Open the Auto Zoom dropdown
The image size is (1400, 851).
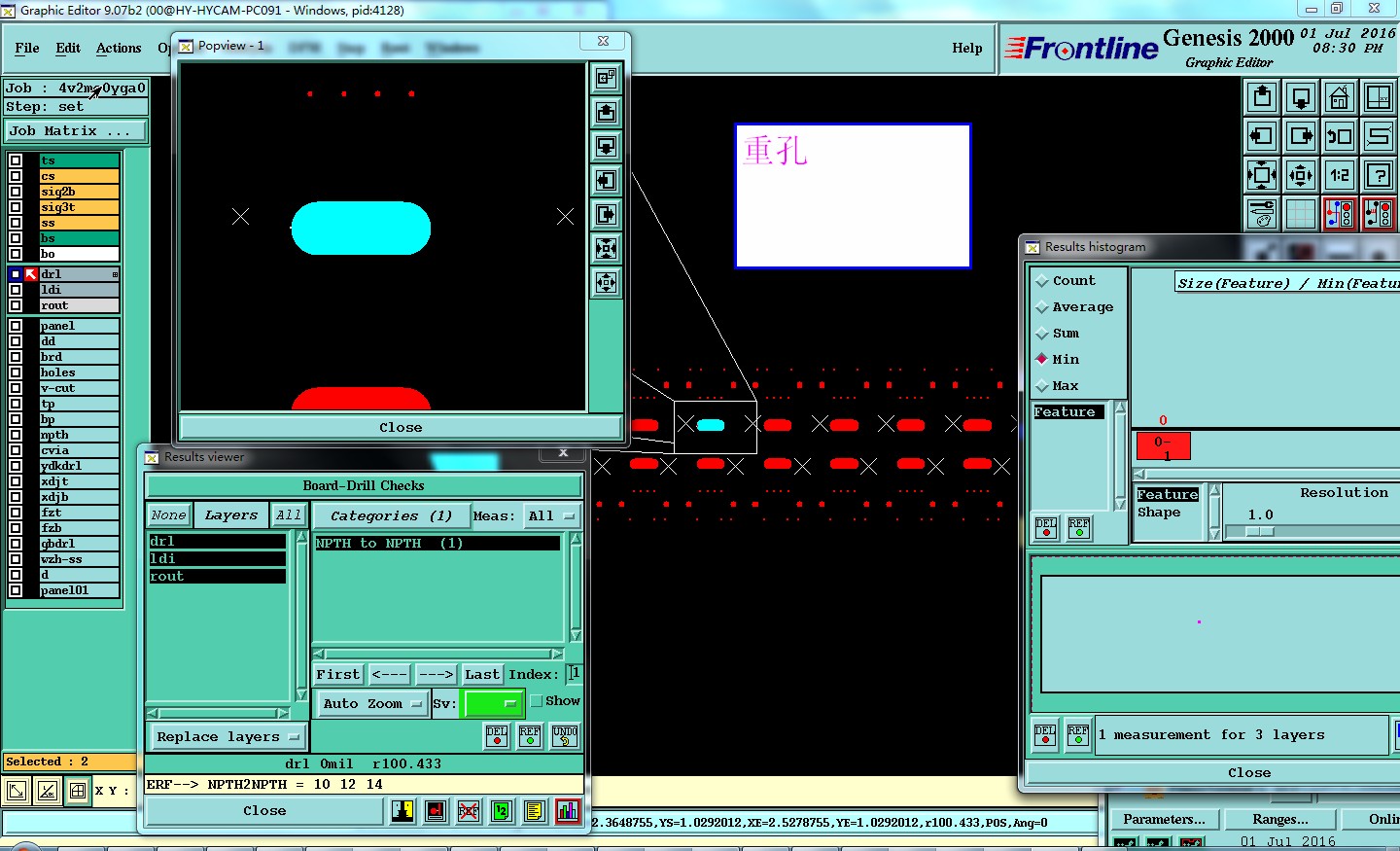pos(372,703)
